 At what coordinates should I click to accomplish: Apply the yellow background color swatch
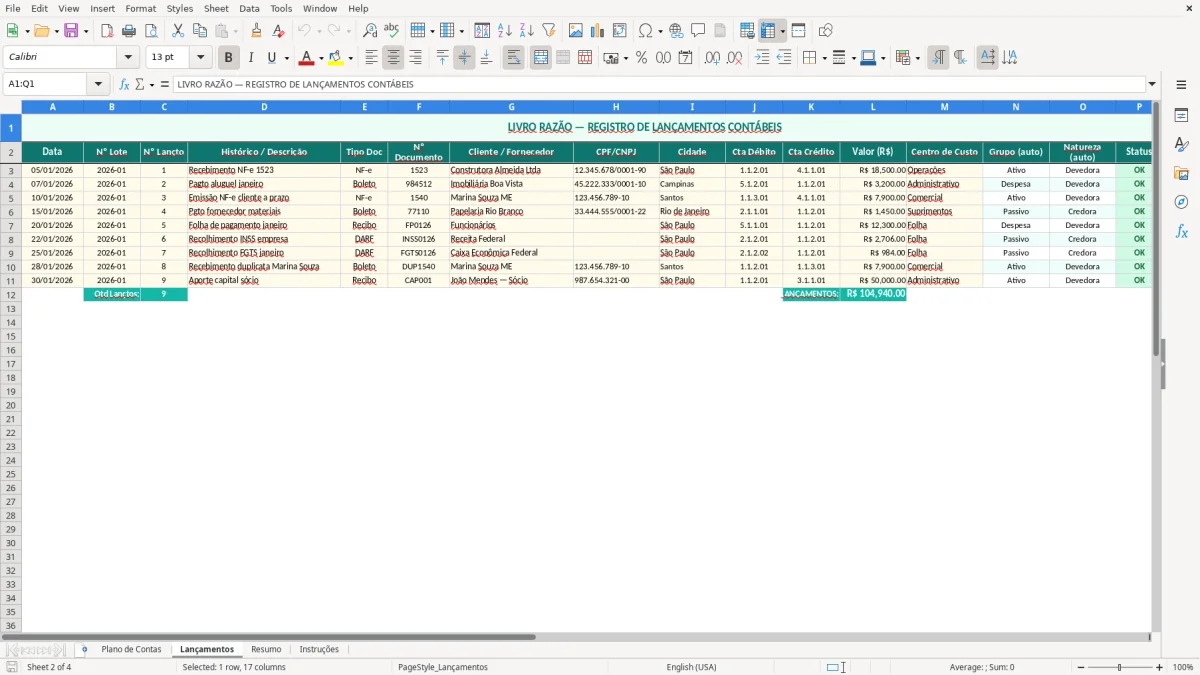[336, 58]
